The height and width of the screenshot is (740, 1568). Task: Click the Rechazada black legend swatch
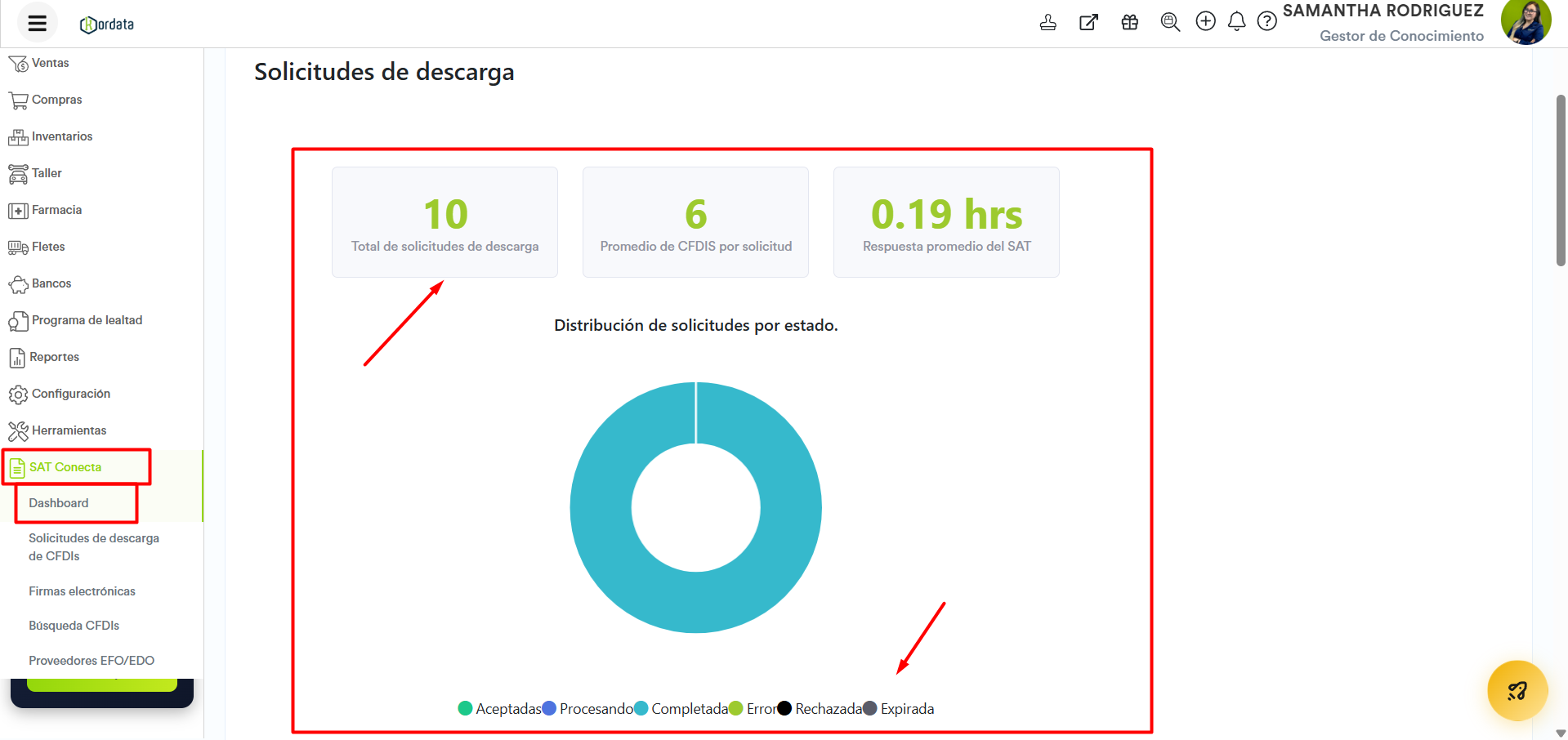[784, 709]
